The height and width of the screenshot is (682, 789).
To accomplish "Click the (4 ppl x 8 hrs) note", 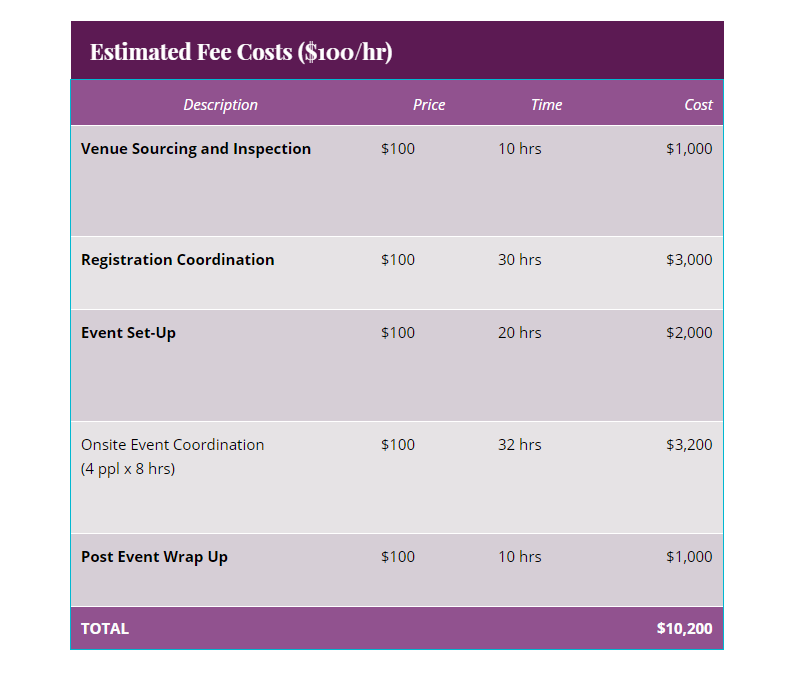I will pyautogui.click(x=128, y=469).
